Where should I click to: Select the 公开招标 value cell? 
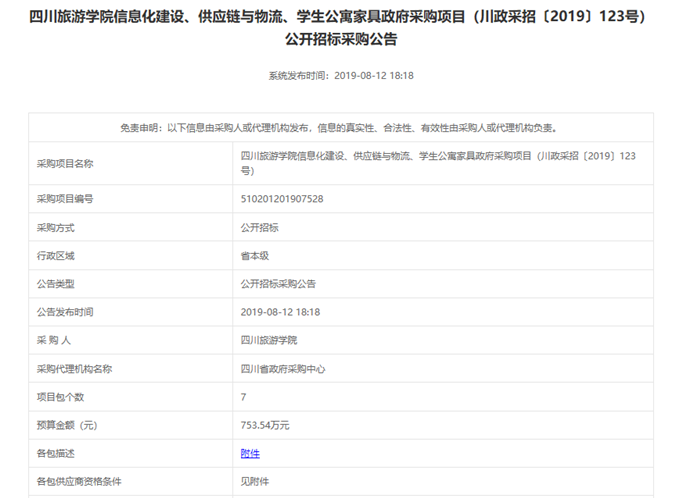(x=443, y=227)
